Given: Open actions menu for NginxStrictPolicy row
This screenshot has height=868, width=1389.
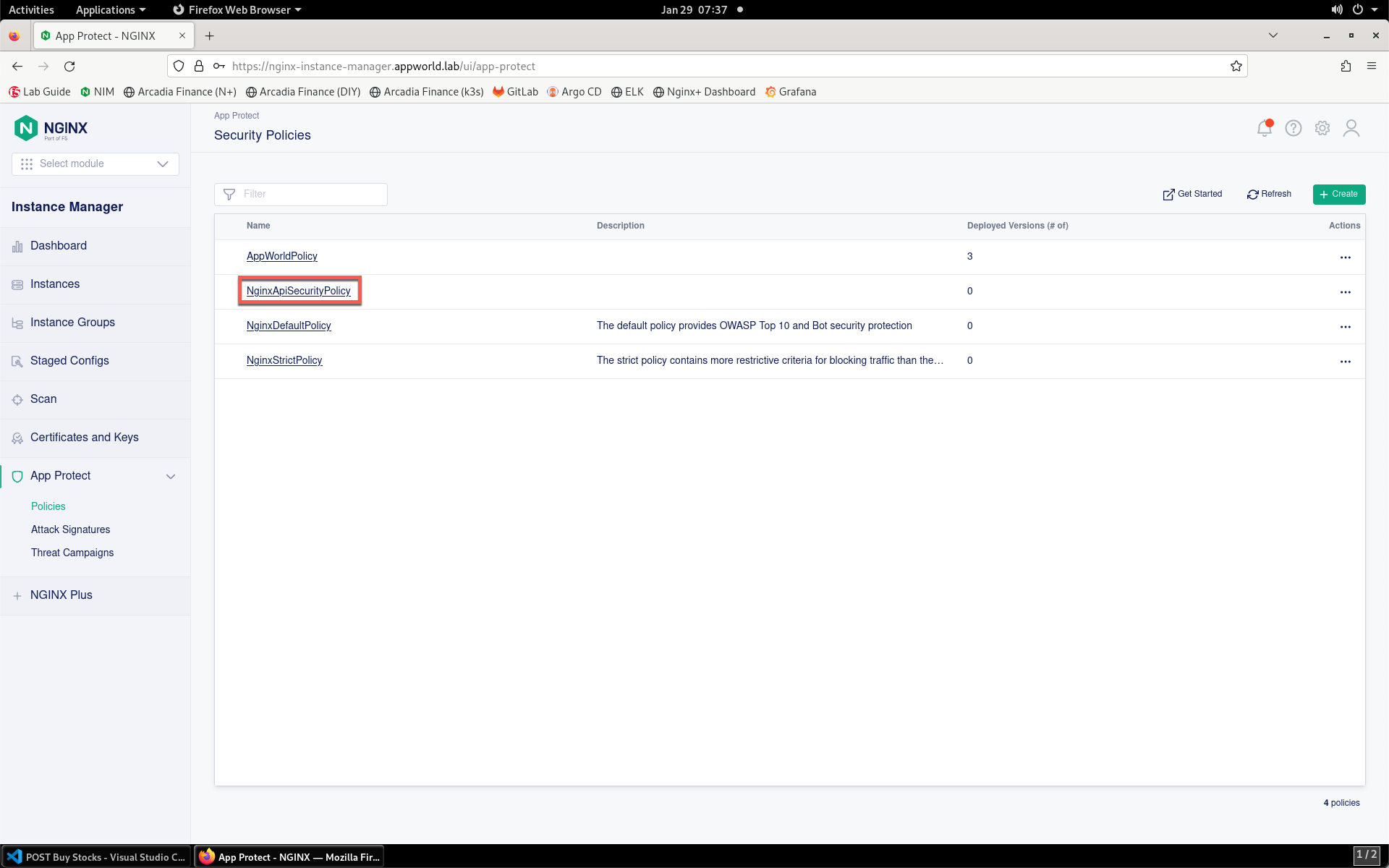Looking at the screenshot, I should tap(1346, 362).
